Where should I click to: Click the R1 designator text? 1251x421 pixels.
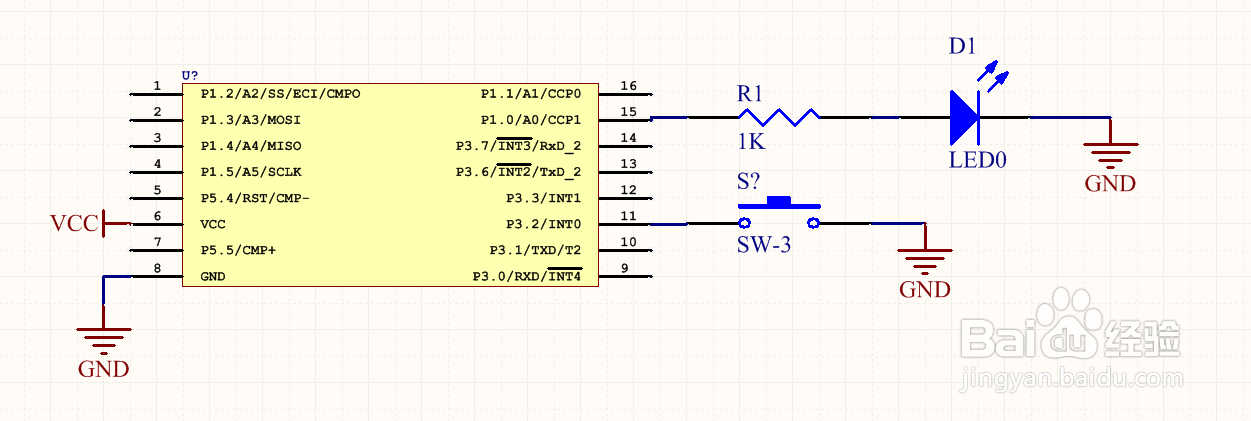(750, 94)
